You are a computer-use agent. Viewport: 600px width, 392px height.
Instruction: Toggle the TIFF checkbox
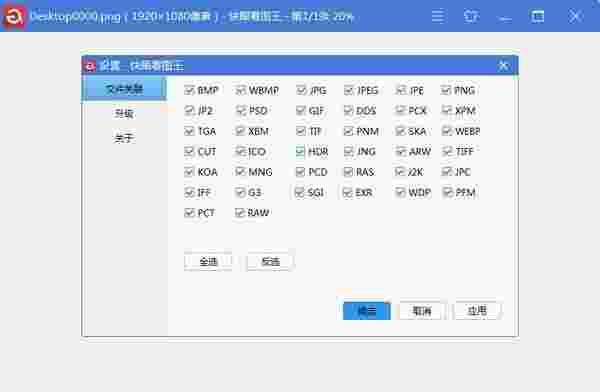447,152
